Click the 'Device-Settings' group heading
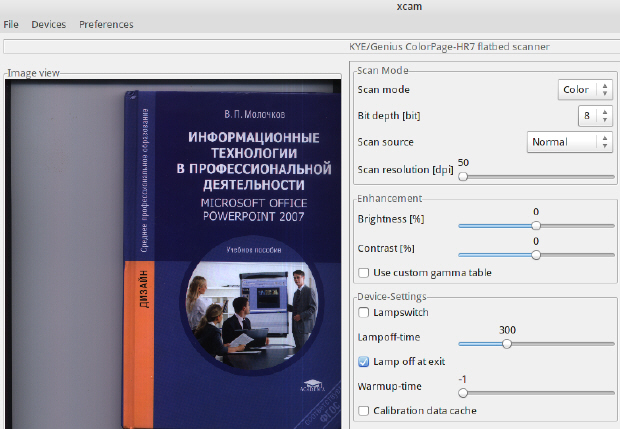Screen dimensions: 620x429 pyautogui.click(x=392, y=297)
